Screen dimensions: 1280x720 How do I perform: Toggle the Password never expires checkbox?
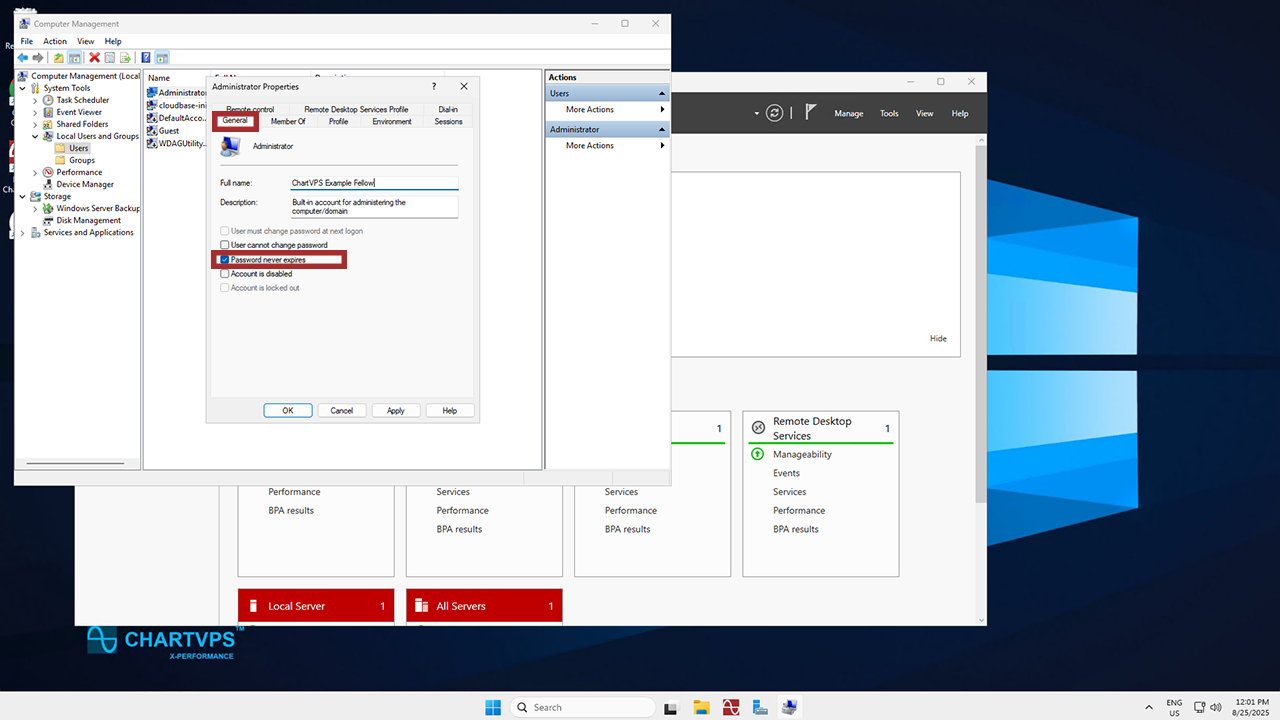225,260
